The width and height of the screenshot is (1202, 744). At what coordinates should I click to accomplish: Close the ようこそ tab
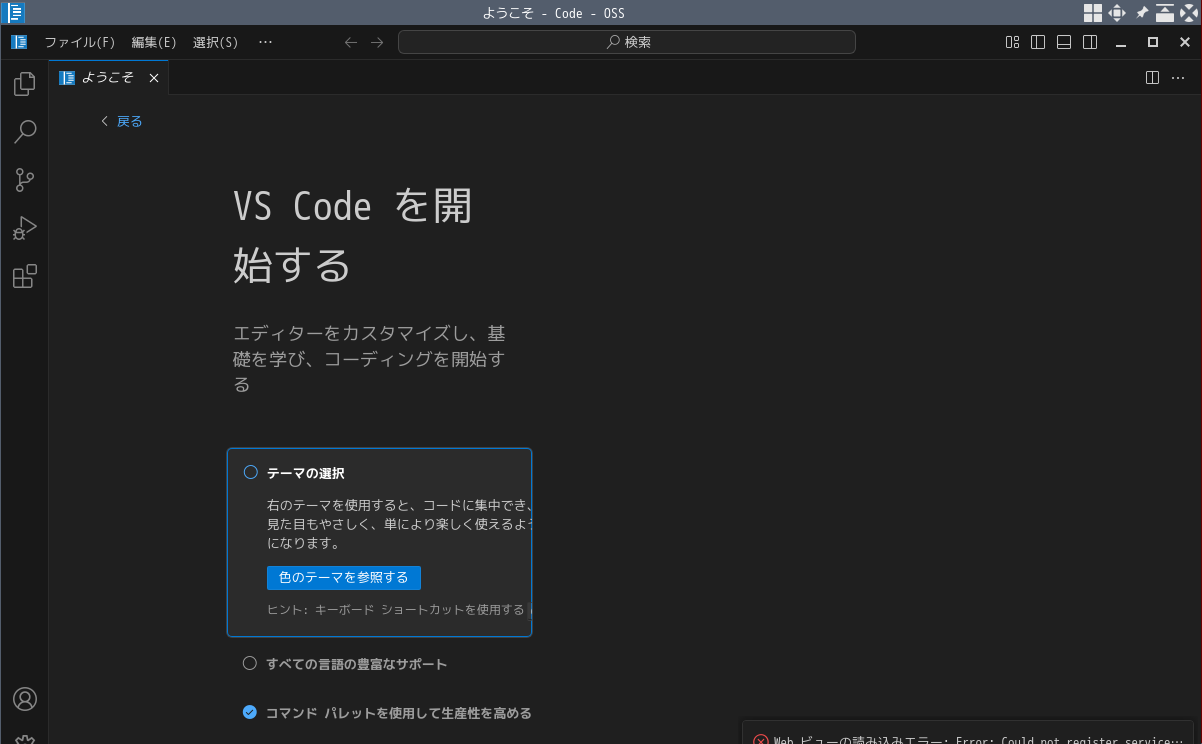point(154,77)
